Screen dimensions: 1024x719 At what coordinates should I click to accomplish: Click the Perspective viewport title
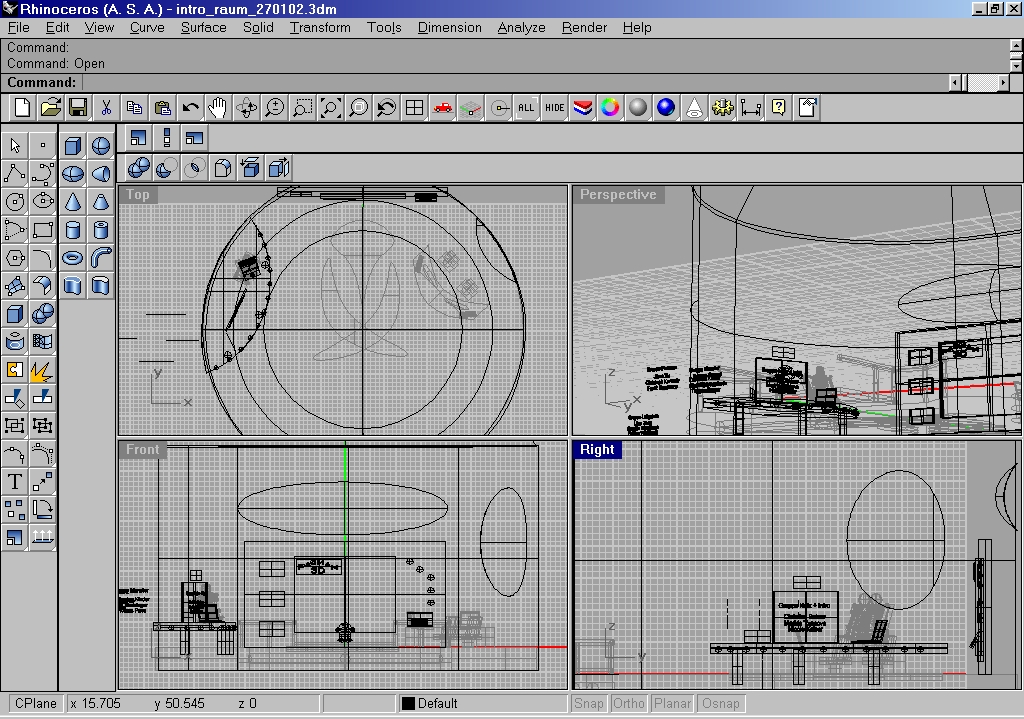(618, 195)
